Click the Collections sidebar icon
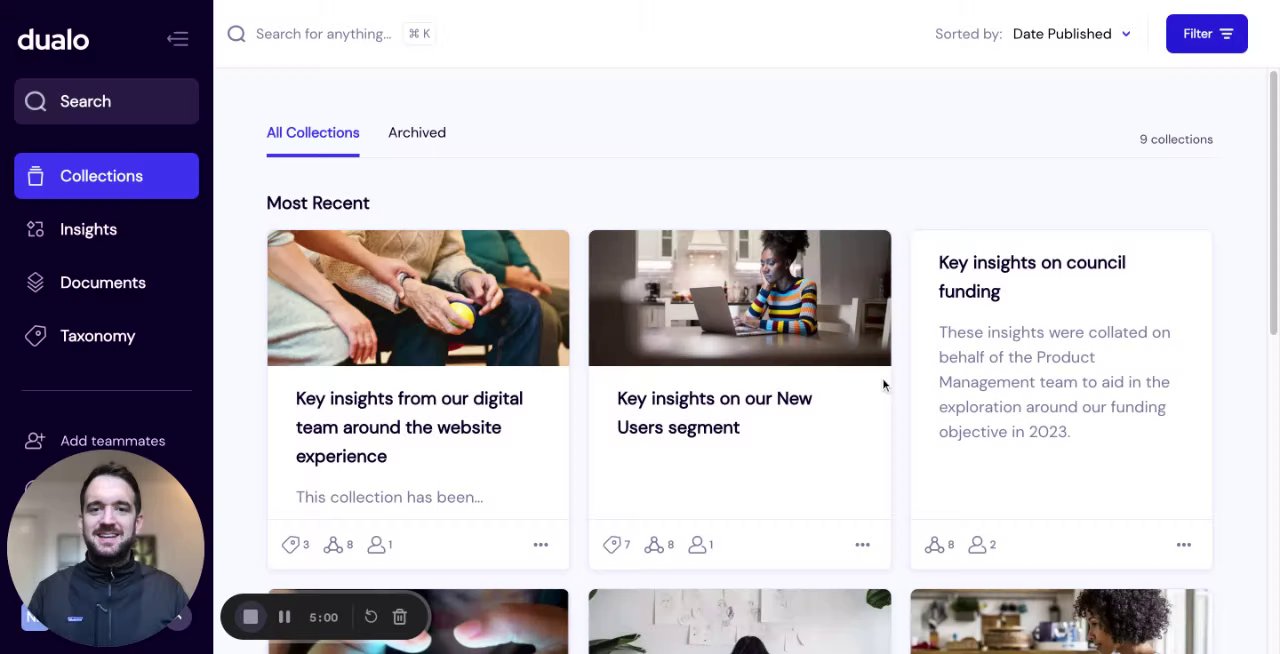This screenshot has height=654, width=1280. (35, 176)
